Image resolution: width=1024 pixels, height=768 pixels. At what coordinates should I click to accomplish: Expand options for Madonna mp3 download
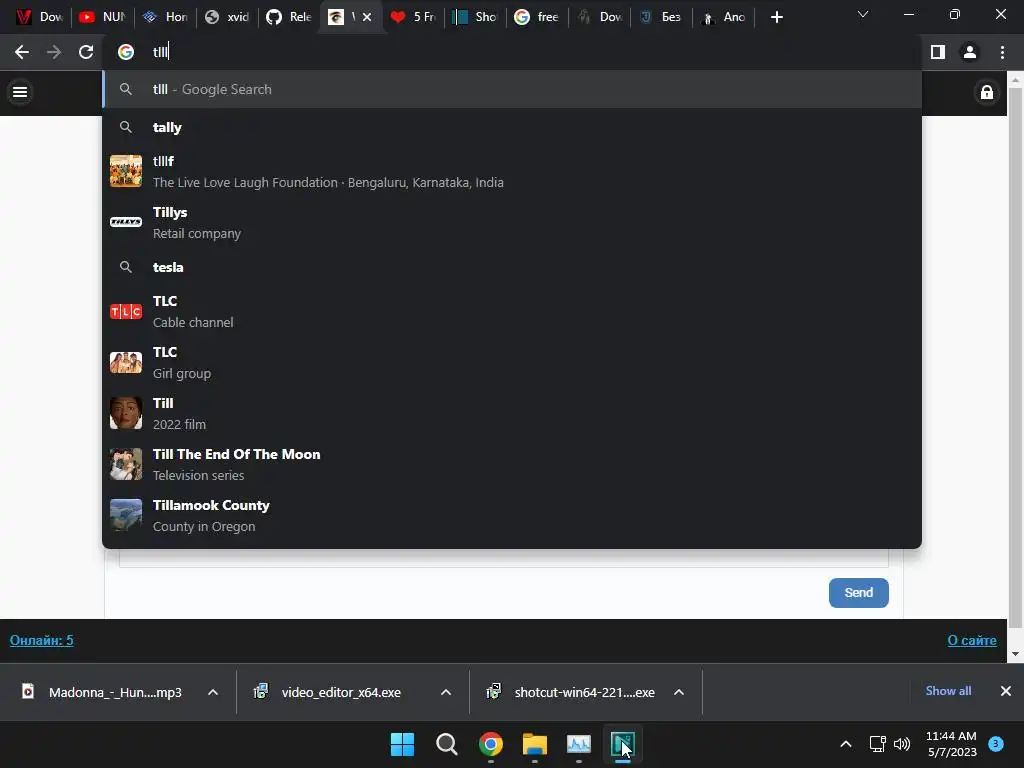coord(213,692)
